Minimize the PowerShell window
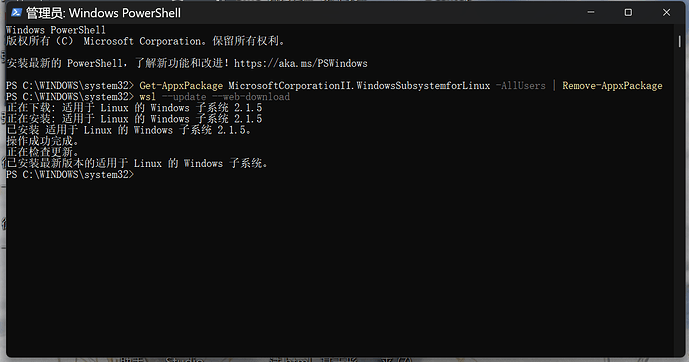 591,12
